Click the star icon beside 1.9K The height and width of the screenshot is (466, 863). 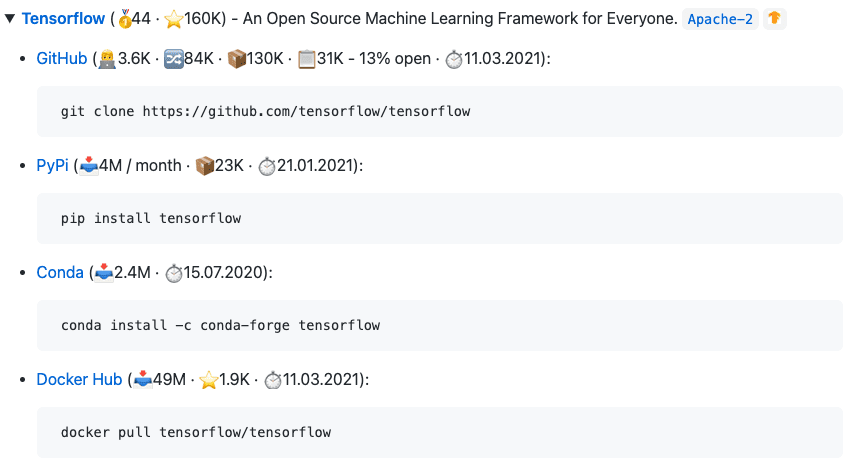click(x=209, y=380)
